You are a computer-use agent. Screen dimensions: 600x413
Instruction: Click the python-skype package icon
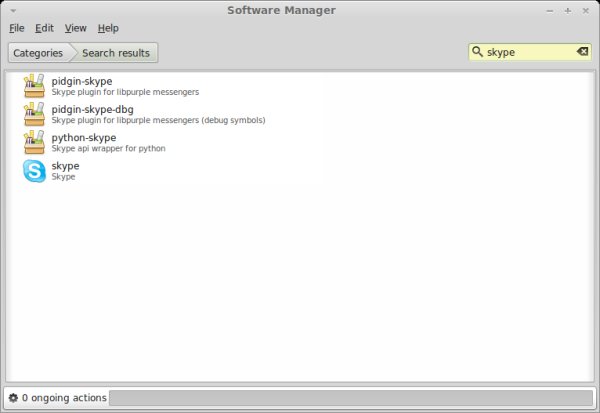[34, 143]
